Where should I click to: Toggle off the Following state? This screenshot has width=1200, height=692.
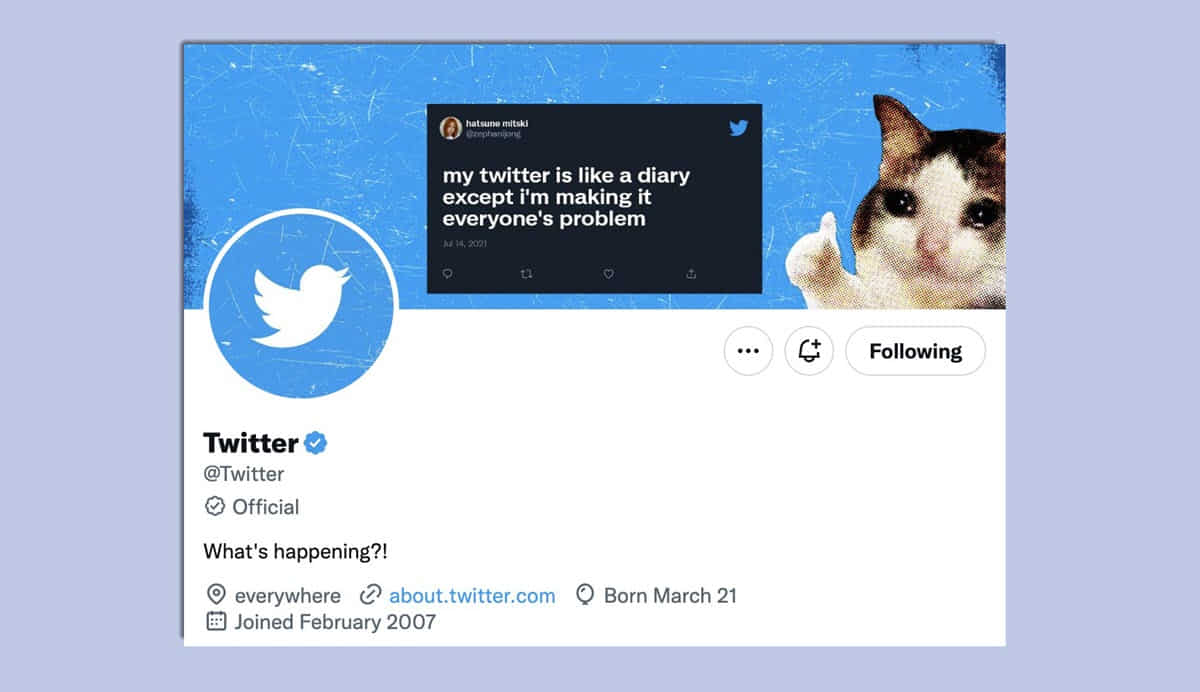[x=914, y=351]
